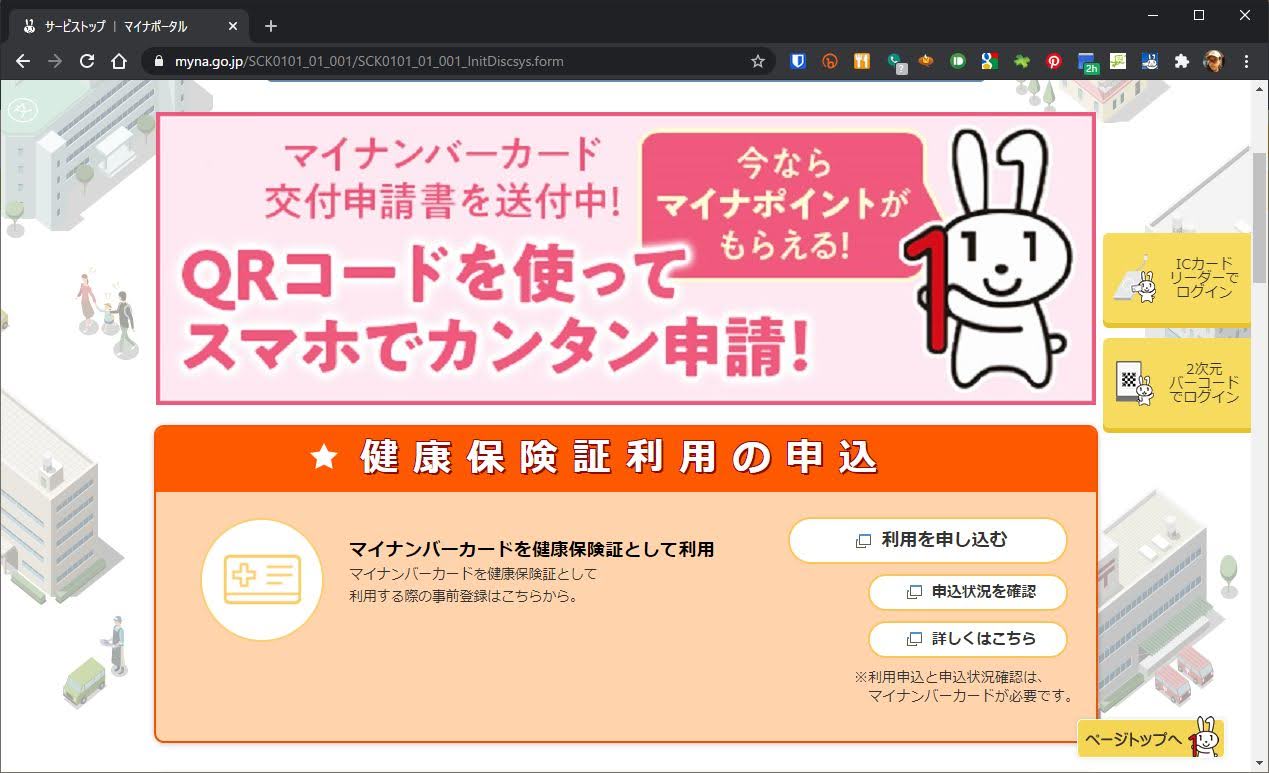Open the Bitwarden shield extension
Viewport: 1269px width, 773px height.
(x=798, y=61)
